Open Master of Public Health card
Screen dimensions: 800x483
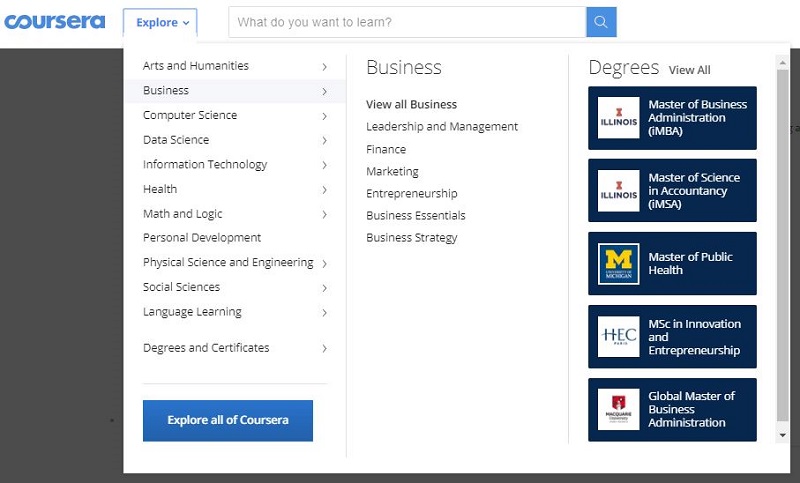tap(672, 264)
